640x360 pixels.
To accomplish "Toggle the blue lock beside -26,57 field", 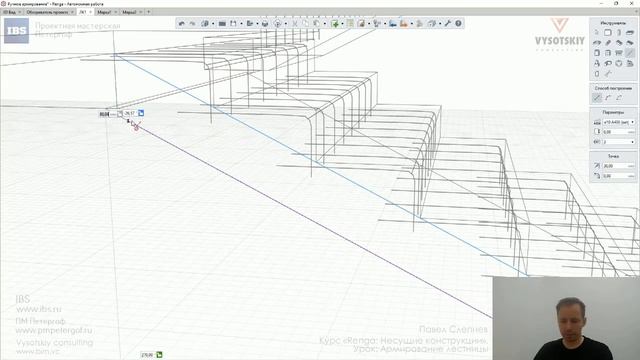I will 141,113.
